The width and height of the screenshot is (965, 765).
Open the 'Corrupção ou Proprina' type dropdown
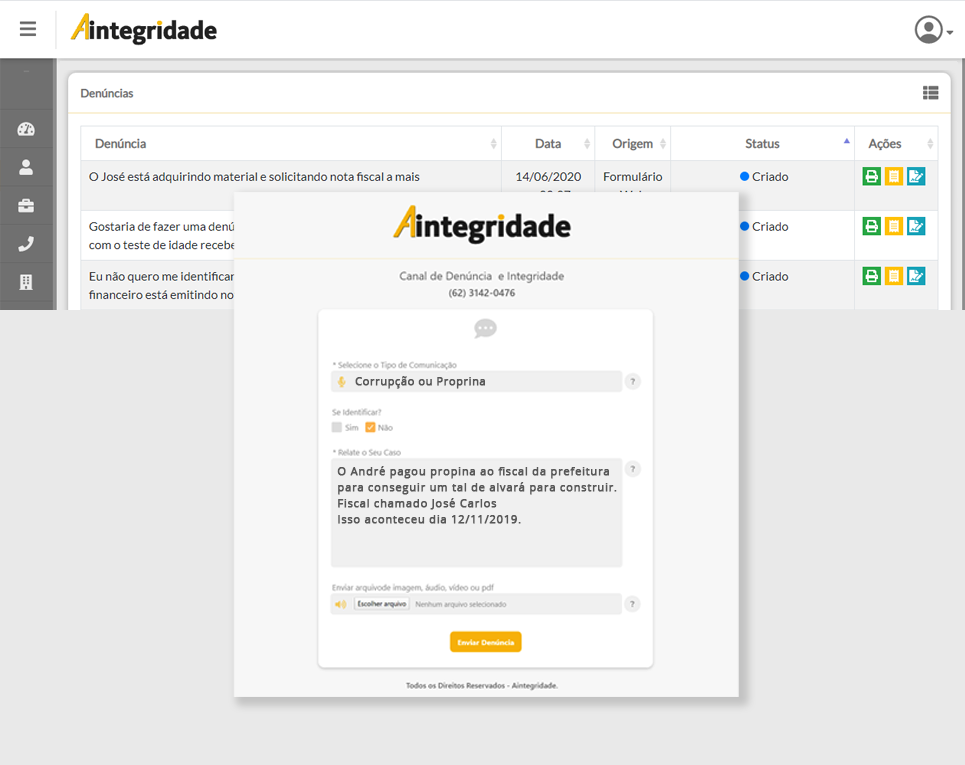tap(476, 382)
